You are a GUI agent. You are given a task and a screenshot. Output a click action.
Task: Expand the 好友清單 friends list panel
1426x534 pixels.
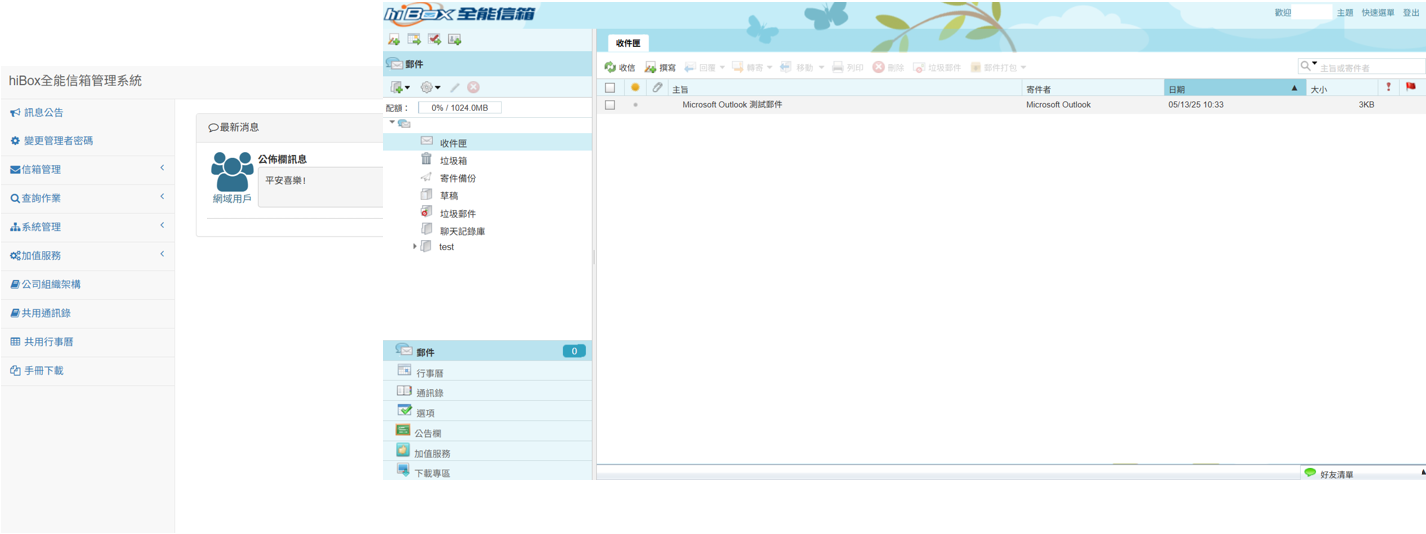click(x=1363, y=473)
